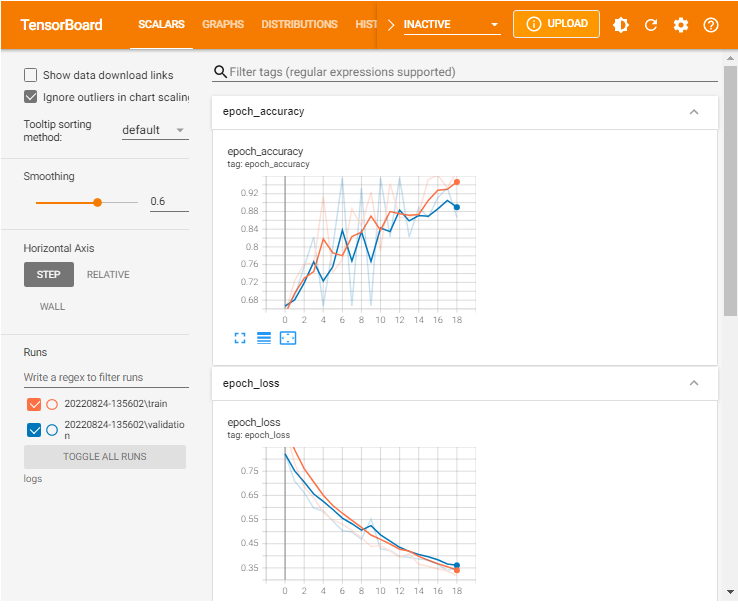
Task: Click the 20220824-135602\validation run label
Action: tap(124, 429)
